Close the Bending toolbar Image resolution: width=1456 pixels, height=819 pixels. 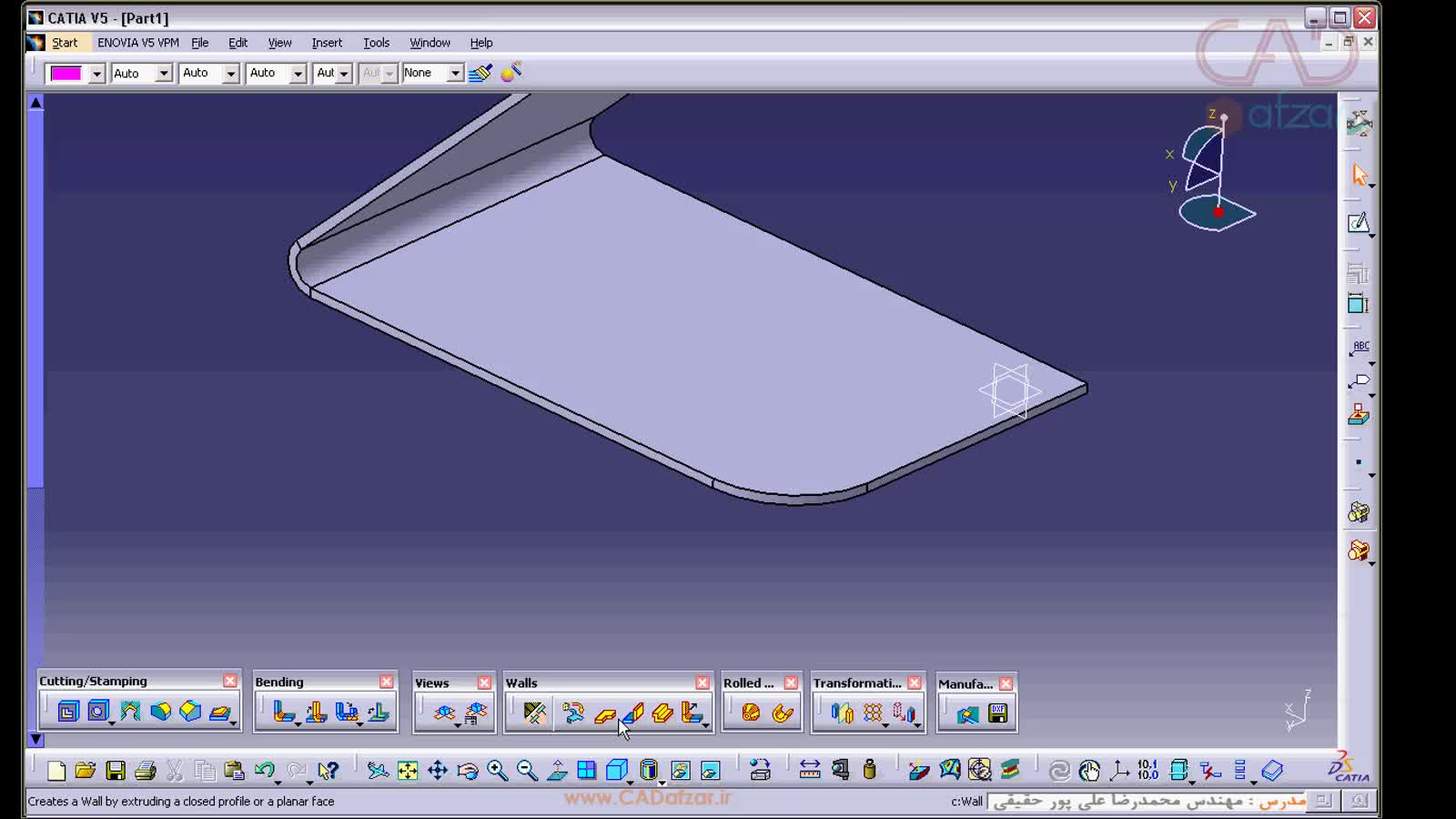[x=387, y=682]
